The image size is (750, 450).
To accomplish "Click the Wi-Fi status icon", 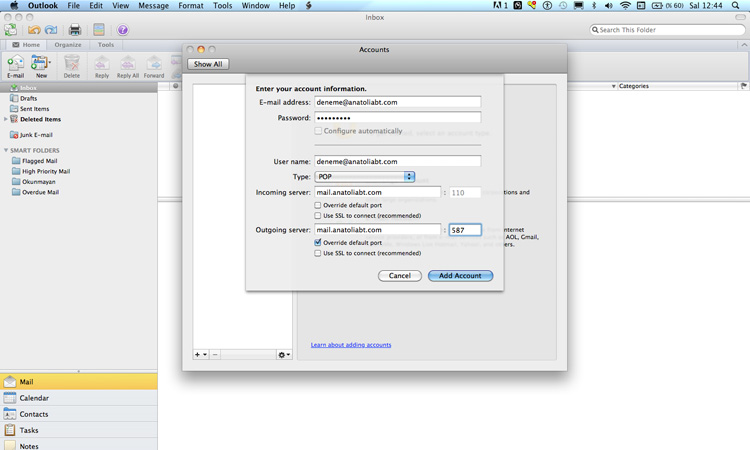I will coord(625,6).
